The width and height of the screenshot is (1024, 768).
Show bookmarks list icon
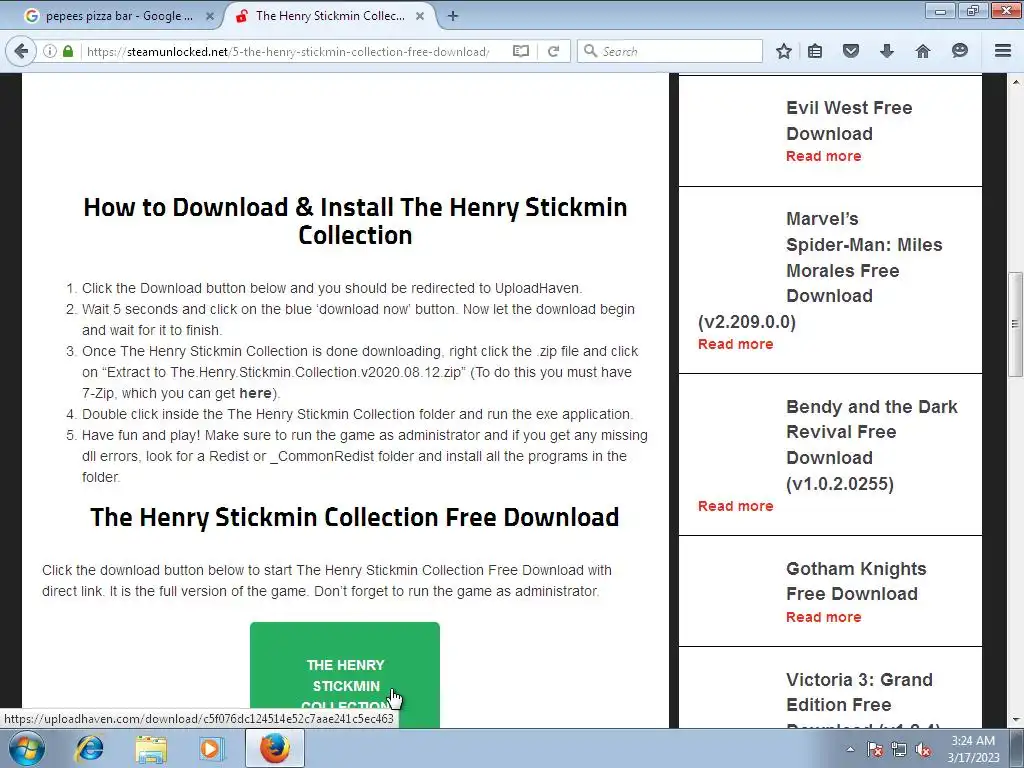(x=815, y=51)
